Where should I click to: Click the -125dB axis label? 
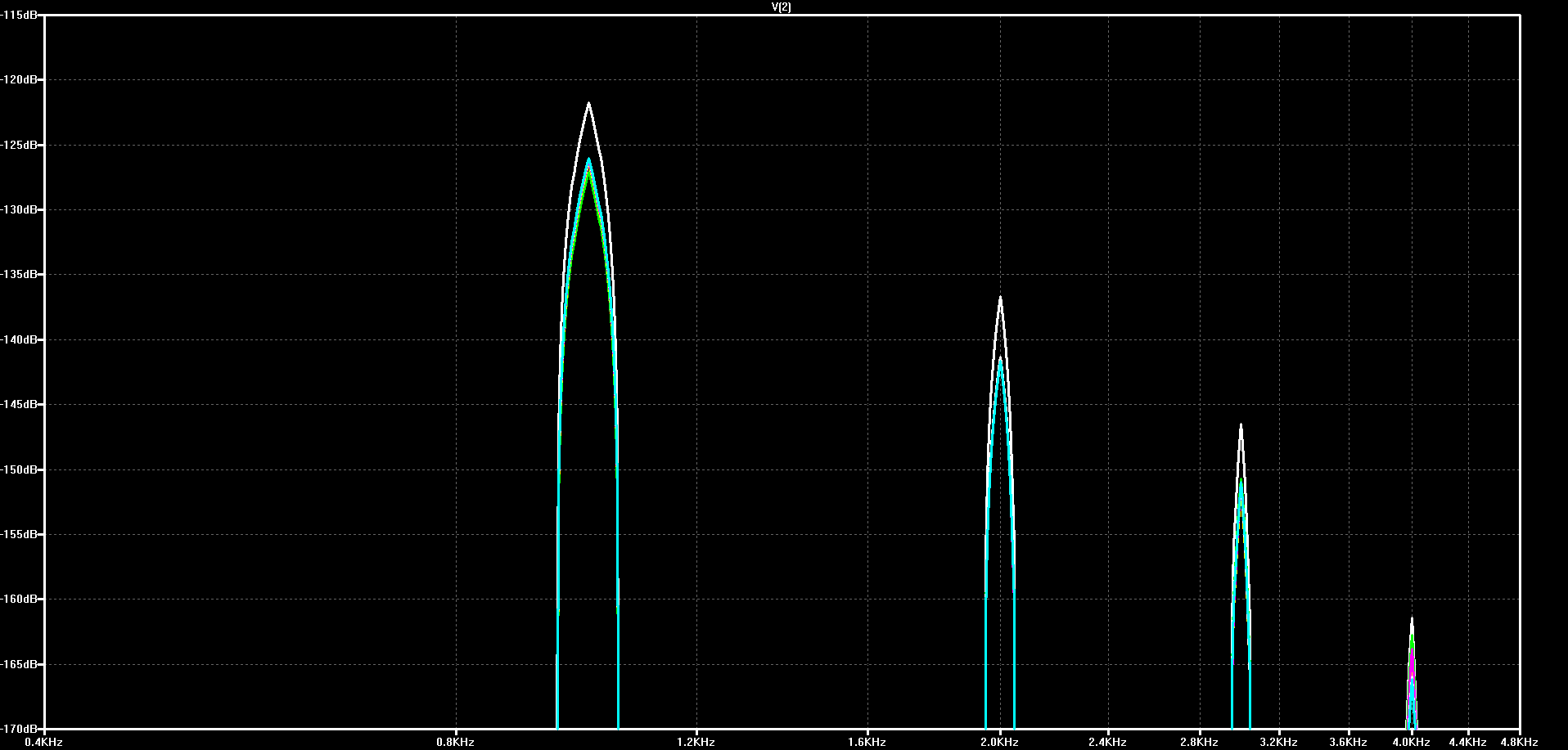[x=19, y=145]
